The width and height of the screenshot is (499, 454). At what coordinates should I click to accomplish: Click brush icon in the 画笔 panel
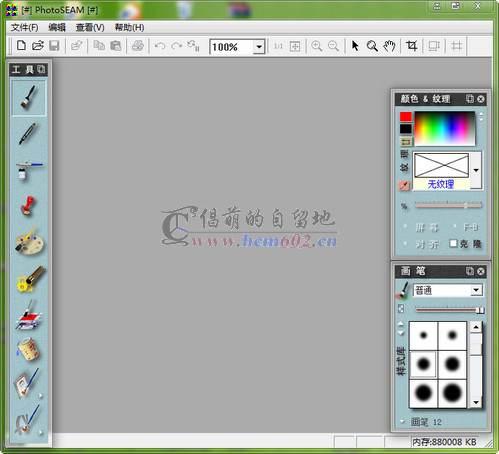pos(403,290)
